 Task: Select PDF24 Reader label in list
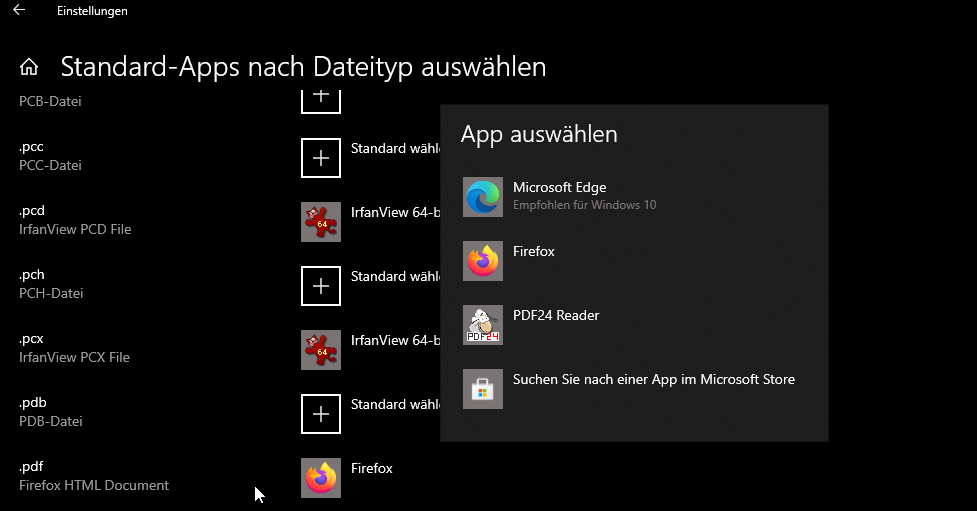coord(556,315)
